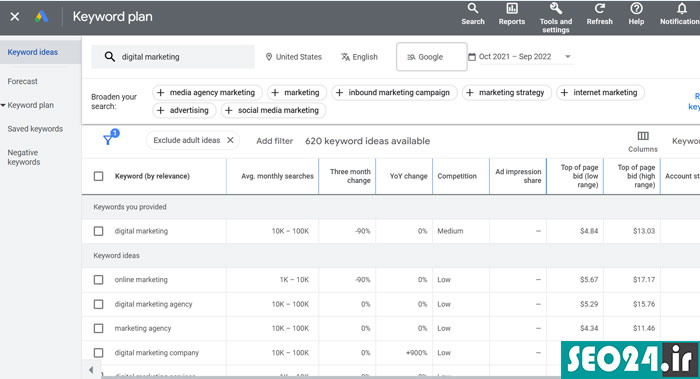This screenshot has height=379, width=700.
Task: Open Search from the top bar
Action: tap(473, 14)
